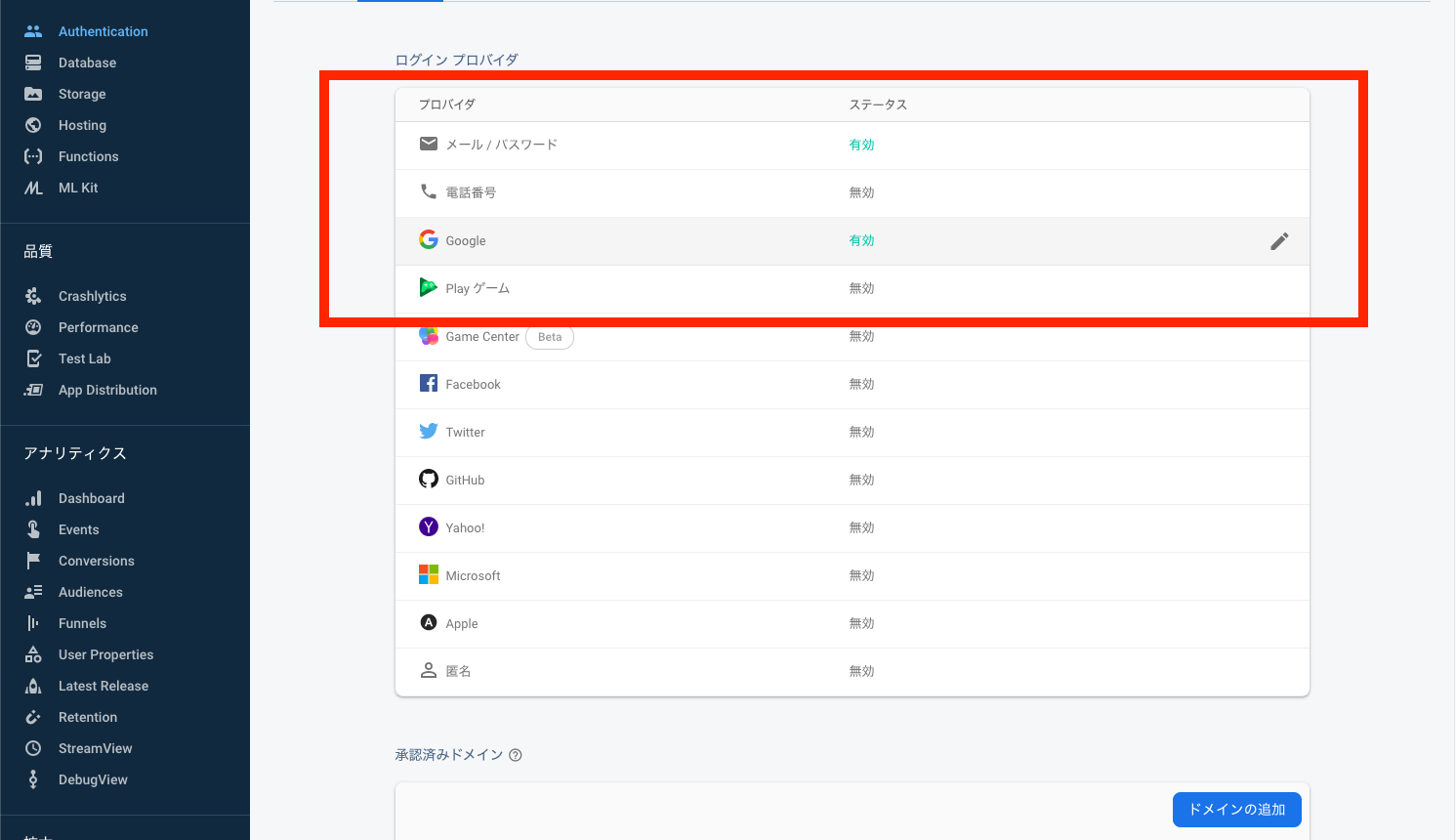
Task: Click the help icon beside 承認済みドメイン
Action: (516, 755)
